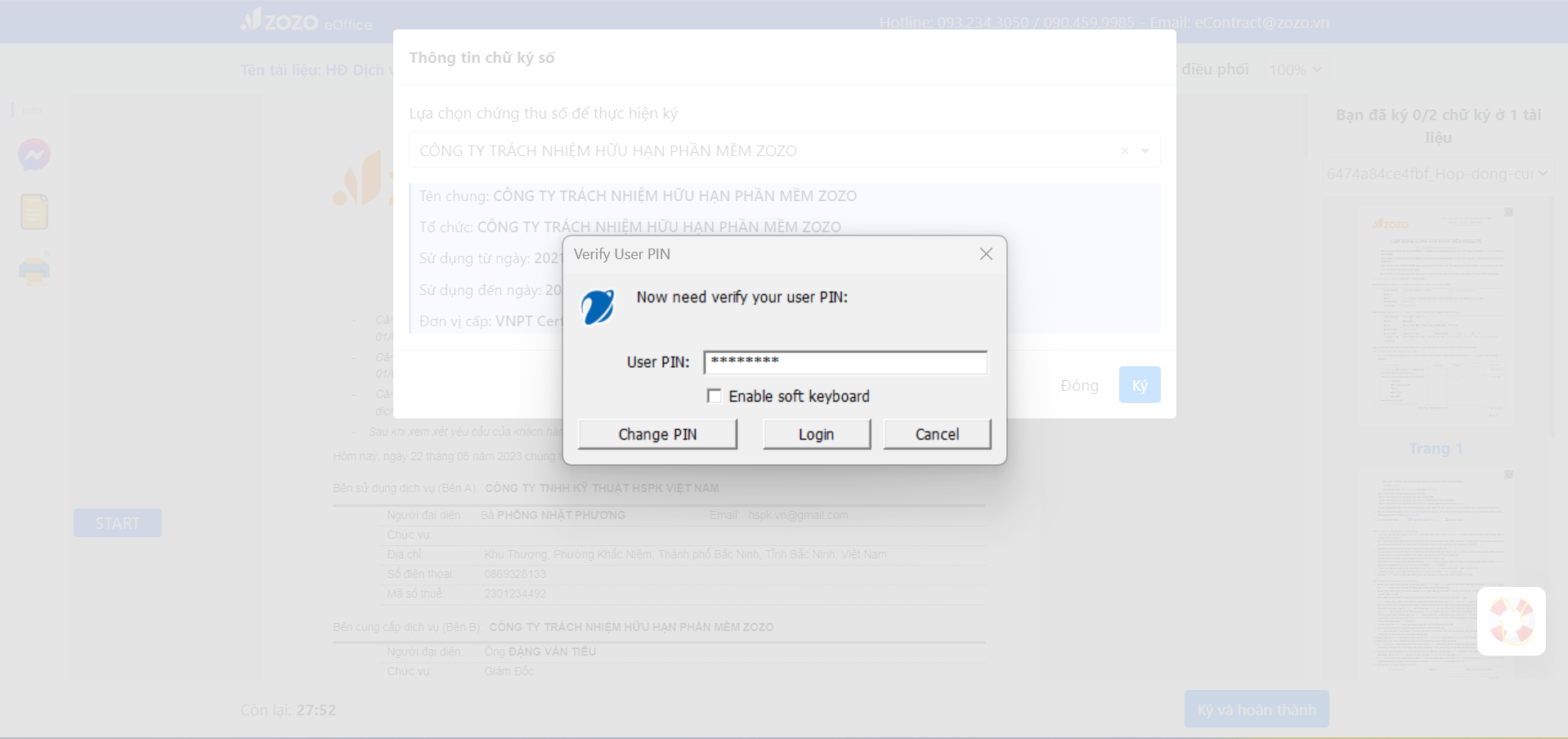Image resolution: width=1568 pixels, height=739 pixels.
Task: Click the printer icon in sidebar
Action: point(34,270)
